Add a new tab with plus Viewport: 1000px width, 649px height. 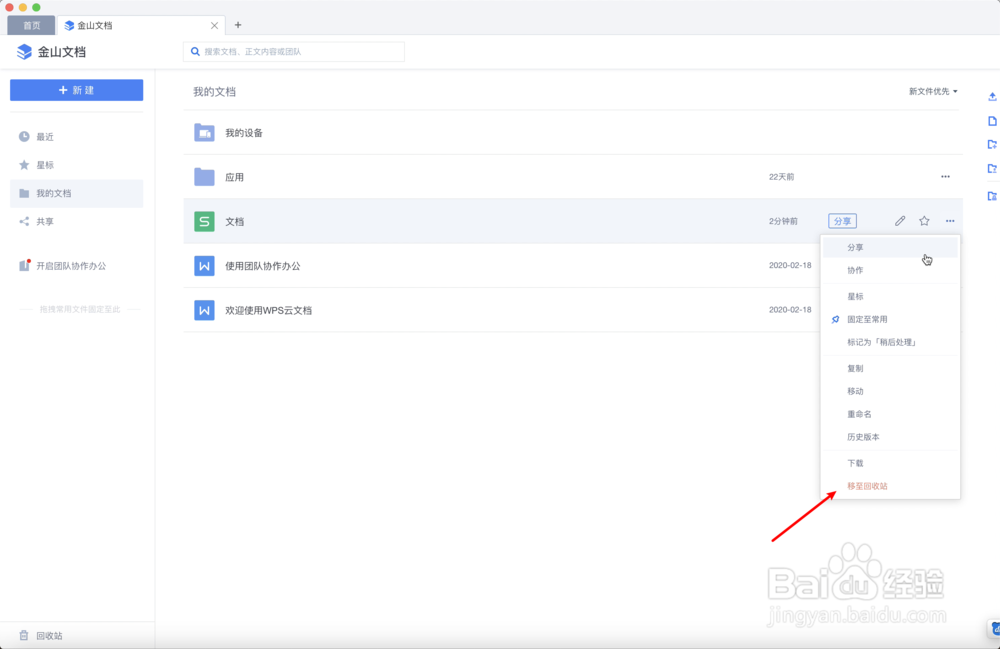(x=238, y=25)
